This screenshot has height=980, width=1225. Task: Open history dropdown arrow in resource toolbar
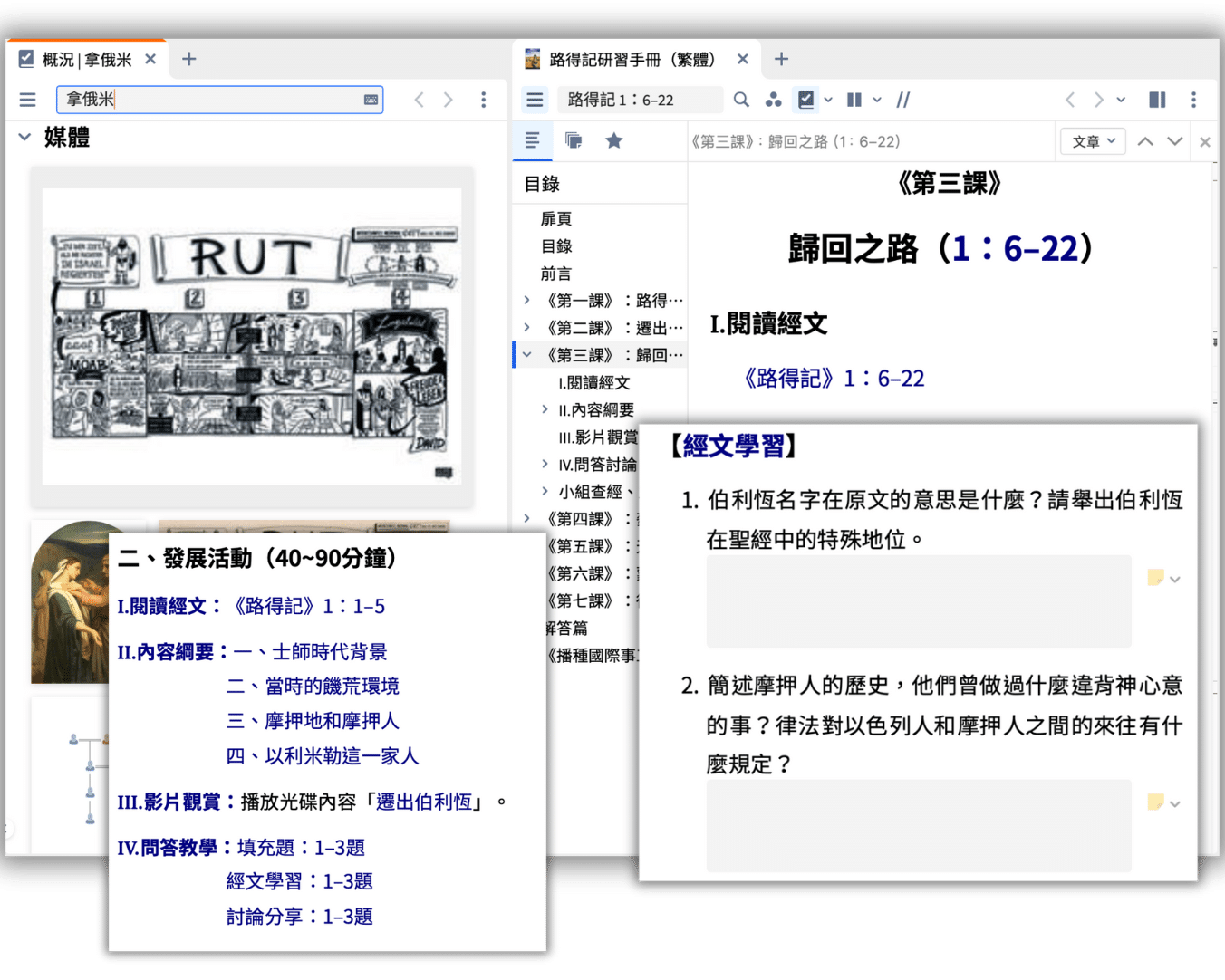1121,100
